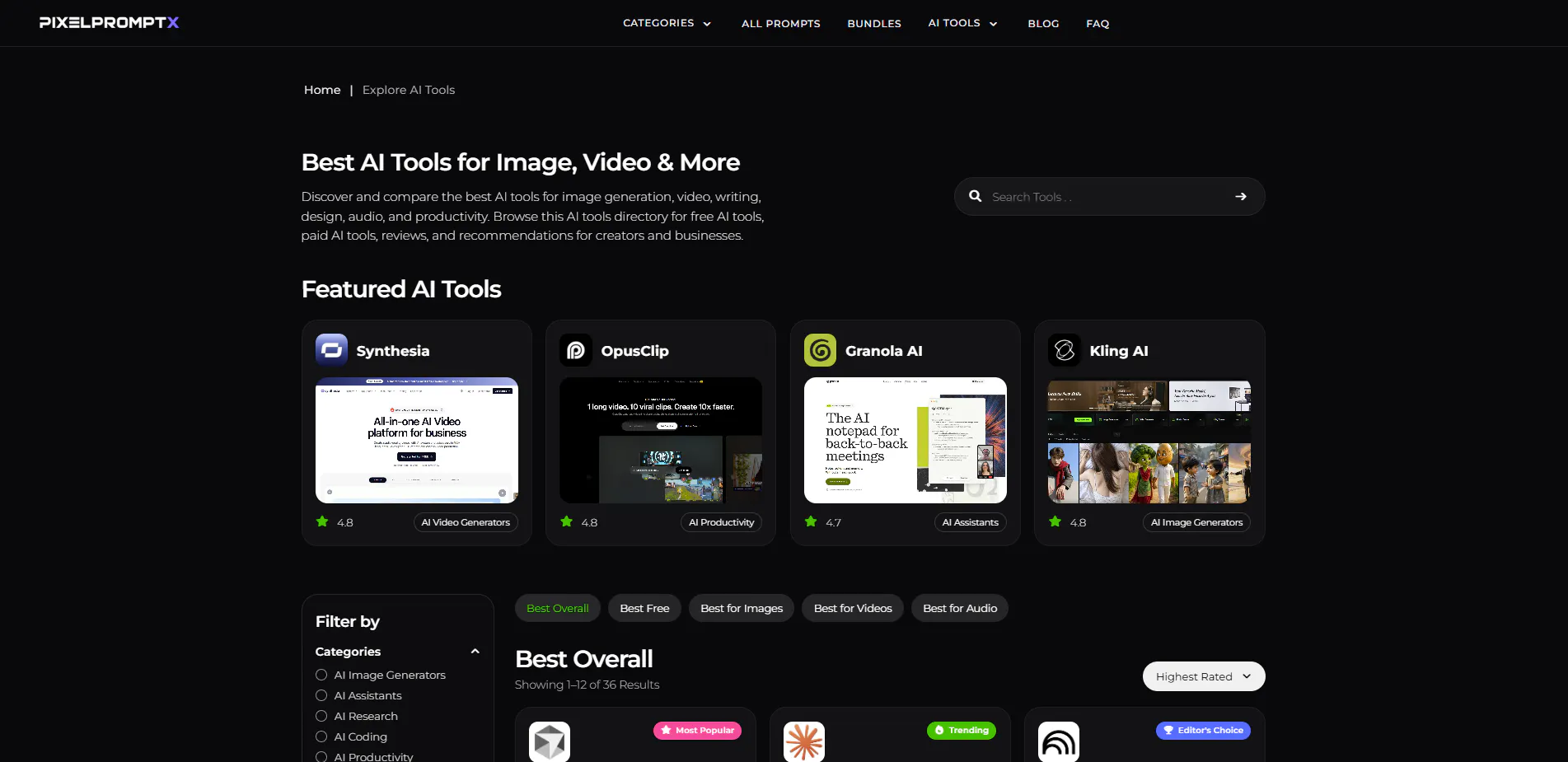Switch to the Best Free tab
The height and width of the screenshot is (762, 1568).
pos(644,608)
